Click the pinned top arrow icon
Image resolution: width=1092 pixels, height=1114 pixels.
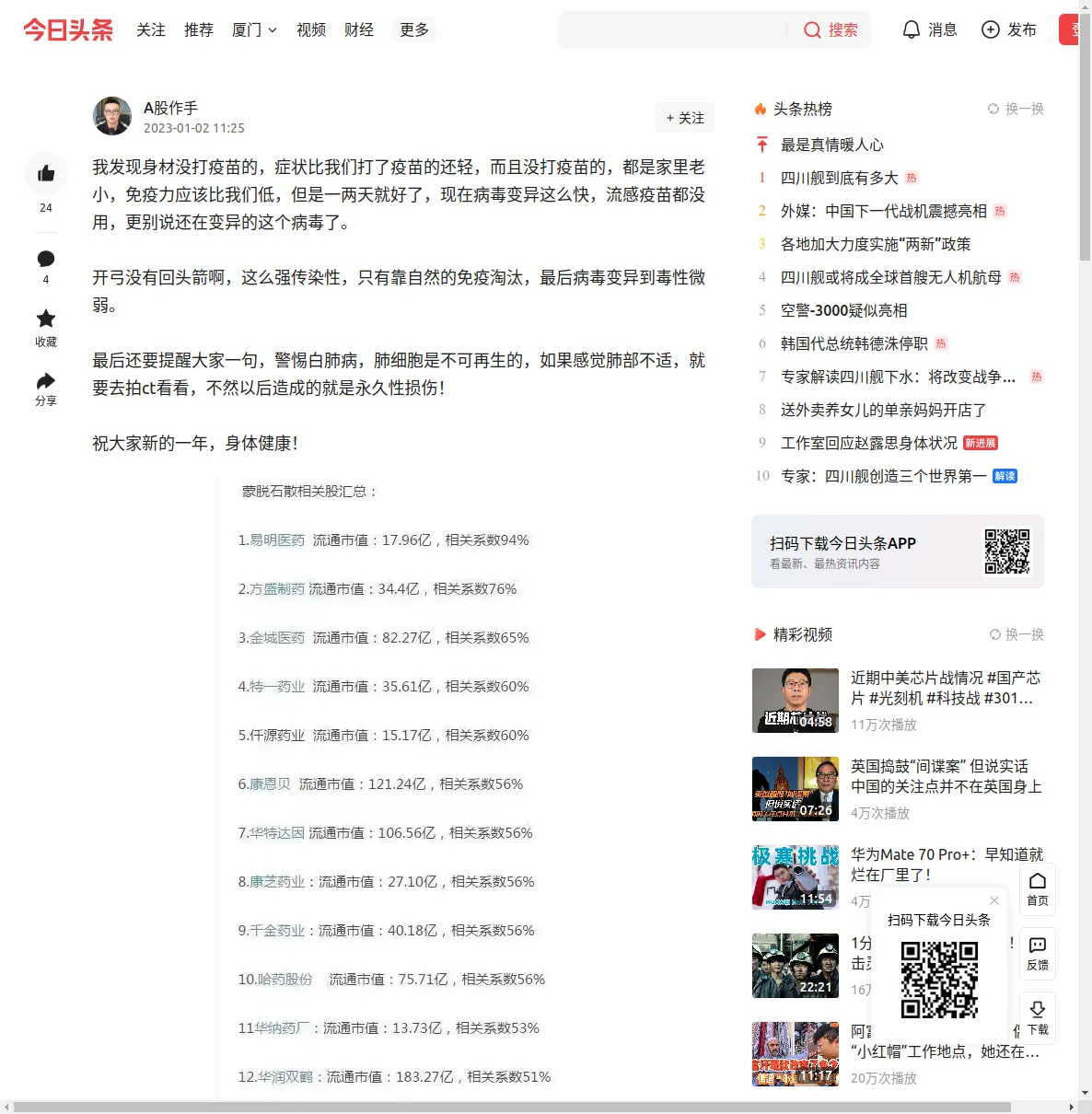[761, 145]
